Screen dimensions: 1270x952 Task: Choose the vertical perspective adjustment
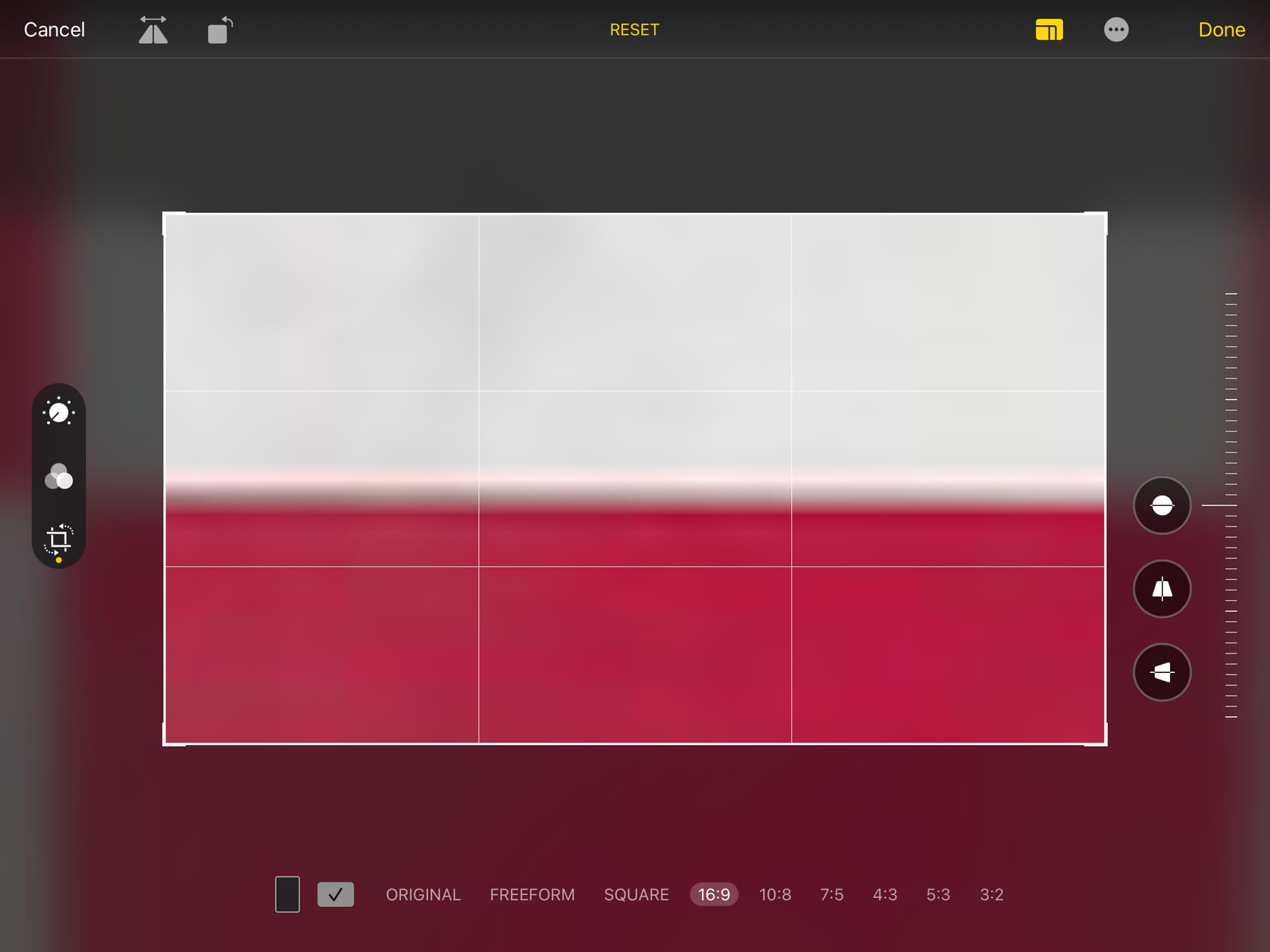[1162, 589]
